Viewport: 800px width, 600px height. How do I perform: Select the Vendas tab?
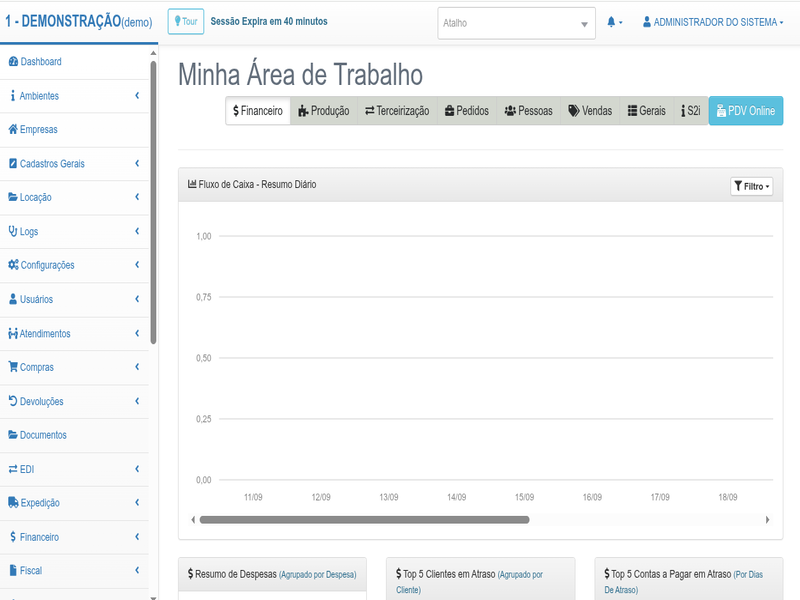tap(589, 111)
